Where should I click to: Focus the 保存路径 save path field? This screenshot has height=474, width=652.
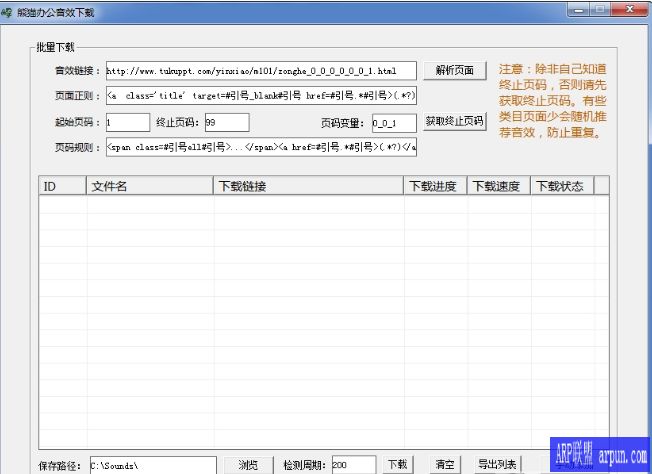153,465
